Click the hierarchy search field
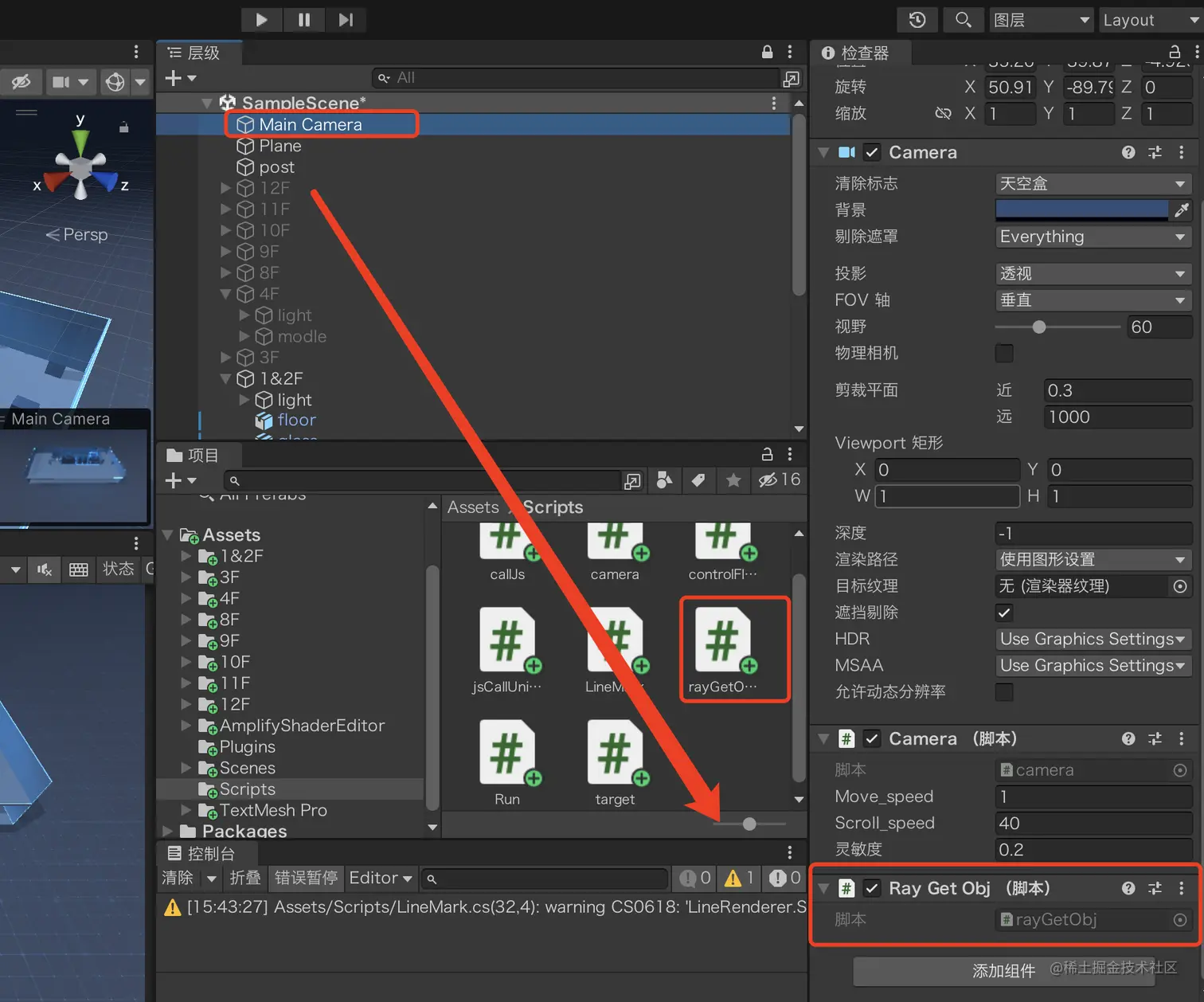This screenshot has width=1204, height=1002. point(575,78)
